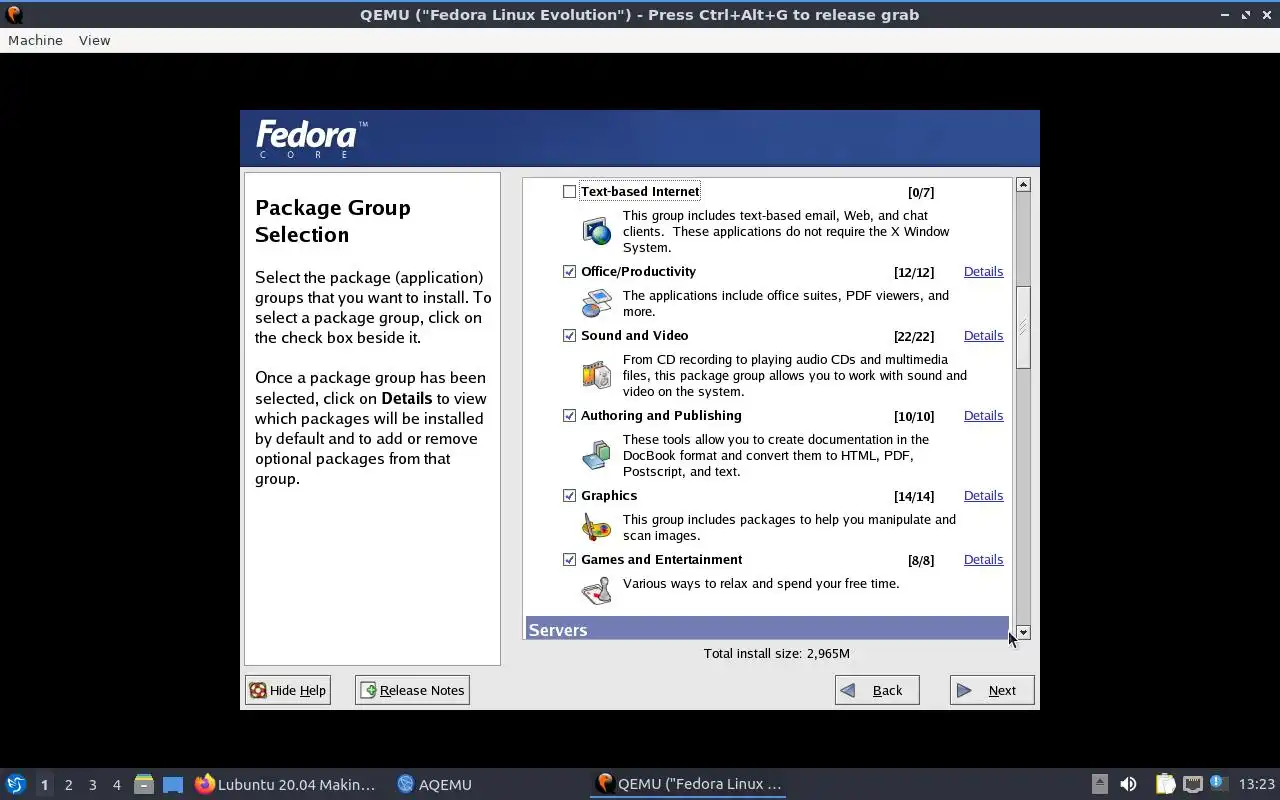The height and width of the screenshot is (800, 1280).
Task: Open the View menu
Action: (94, 40)
